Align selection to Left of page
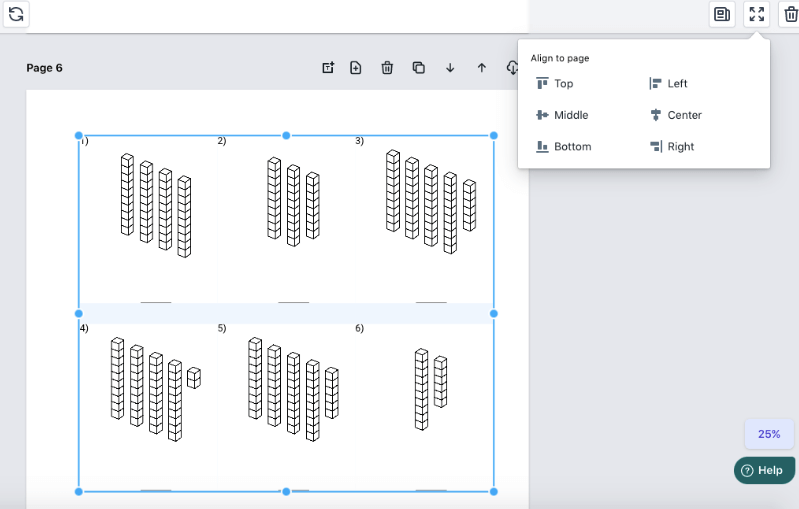Image resolution: width=799 pixels, height=509 pixels. (668, 84)
